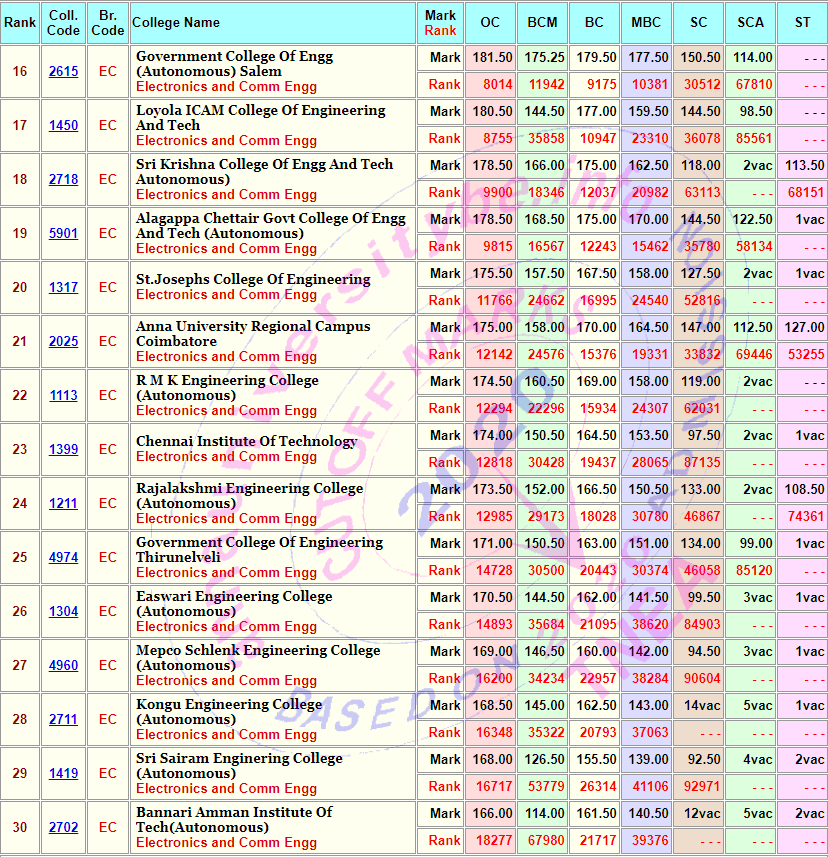Image resolution: width=828 pixels, height=857 pixels.
Task: Open college code 2615 link
Action: click(63, 72)
